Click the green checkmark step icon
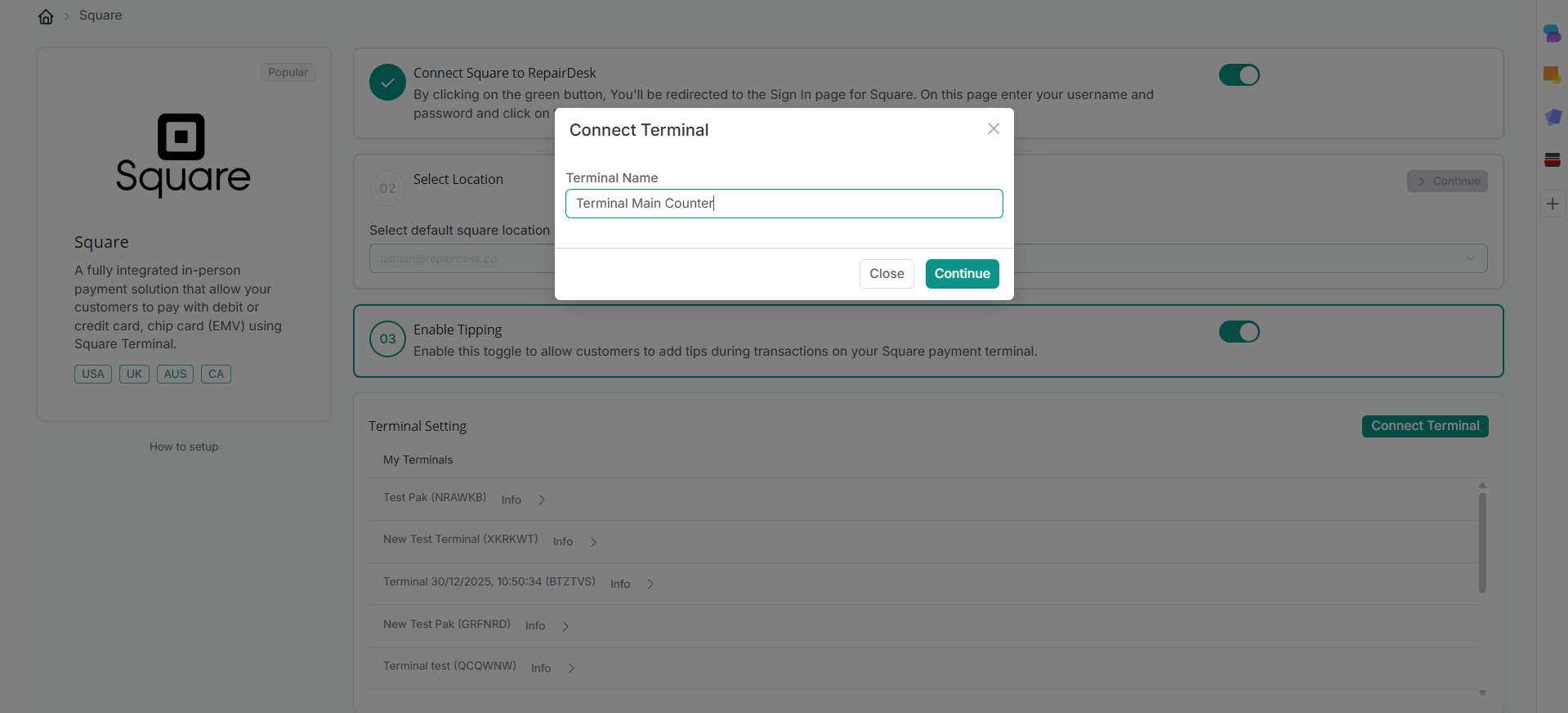The image size is (1568, 713). coord(387,83)
